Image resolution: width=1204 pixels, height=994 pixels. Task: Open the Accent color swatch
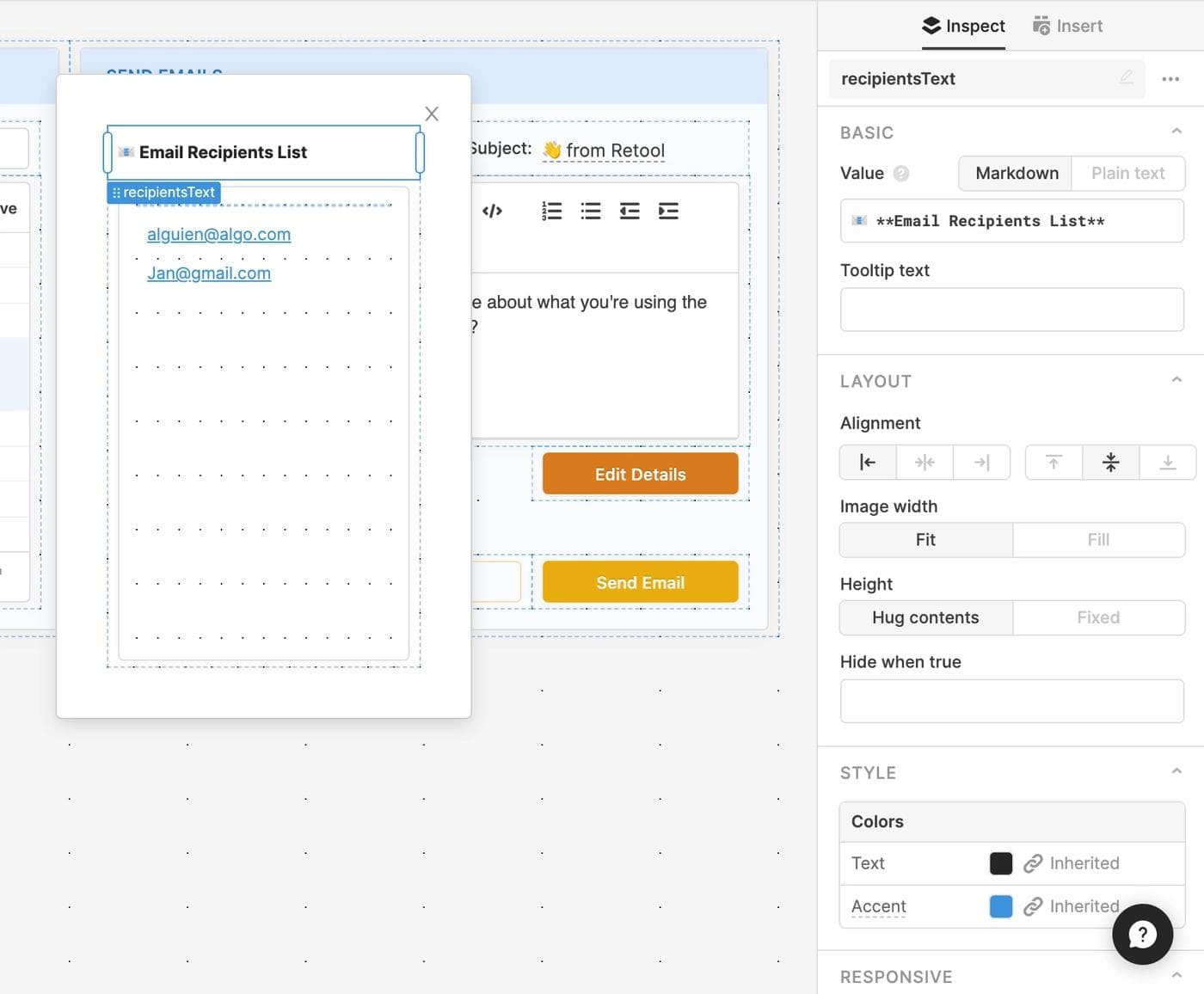point(1001,906)
